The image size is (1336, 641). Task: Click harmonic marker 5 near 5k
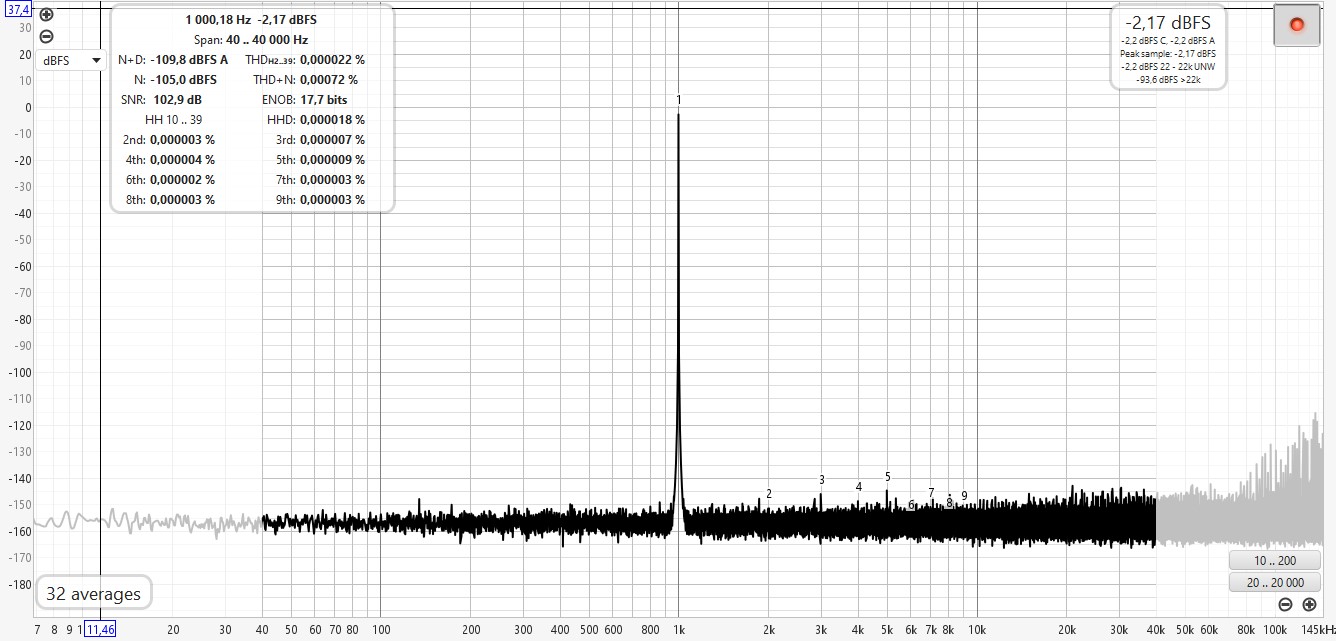pyautogui.click(x=887, y=477)
